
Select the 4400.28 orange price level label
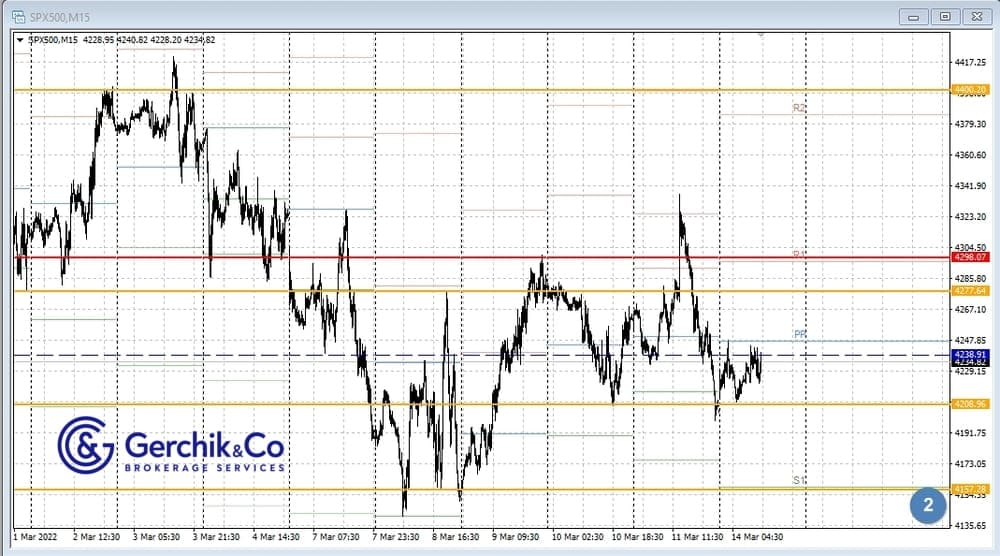click(x=971, y=90)
